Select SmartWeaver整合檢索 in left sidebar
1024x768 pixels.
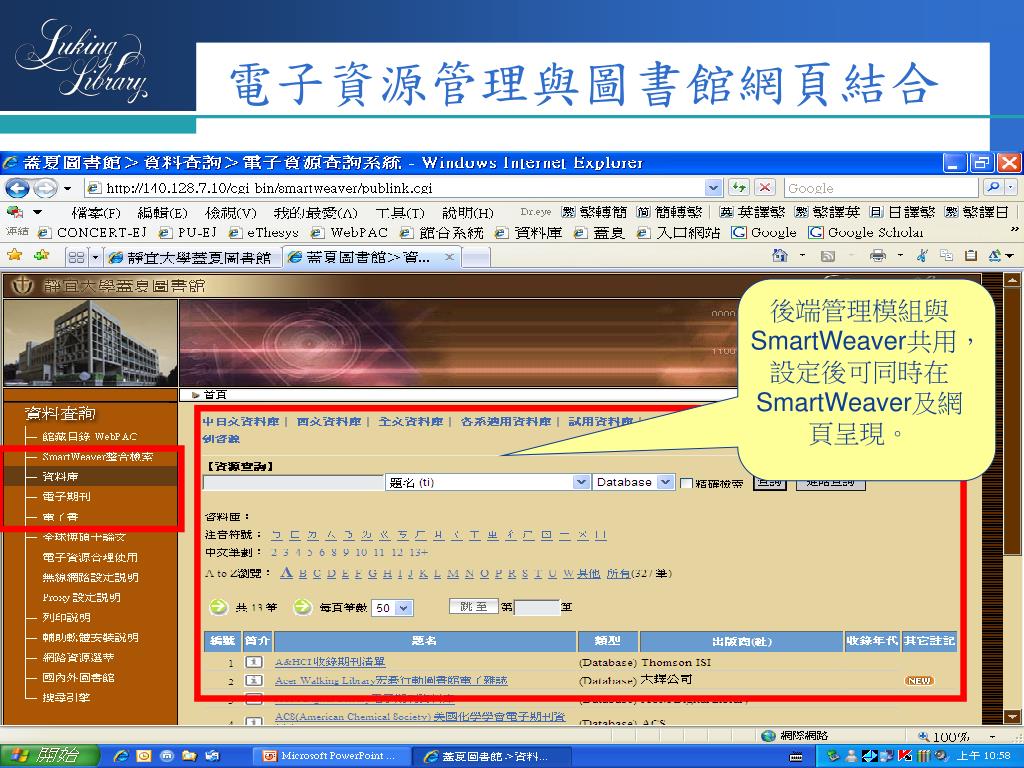pos(97,456)
